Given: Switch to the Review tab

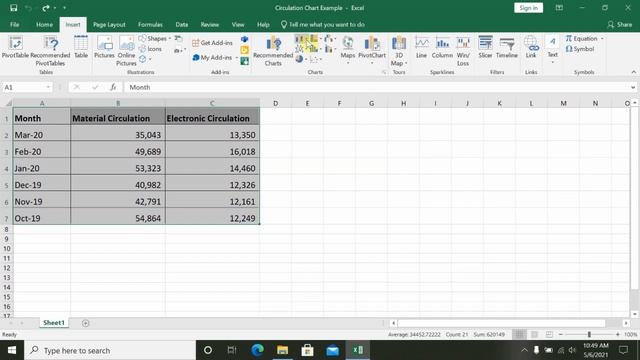Looking at the screenshot, I should point(209,24).
